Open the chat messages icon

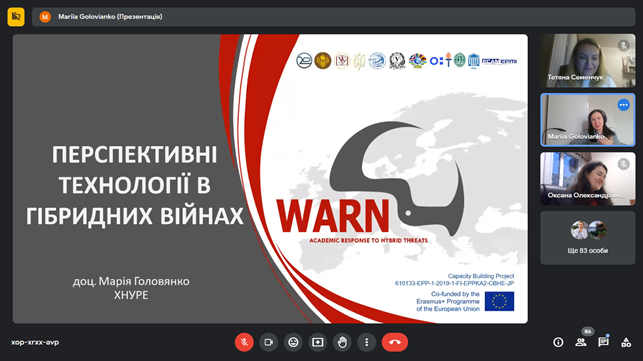pos(603,342)
